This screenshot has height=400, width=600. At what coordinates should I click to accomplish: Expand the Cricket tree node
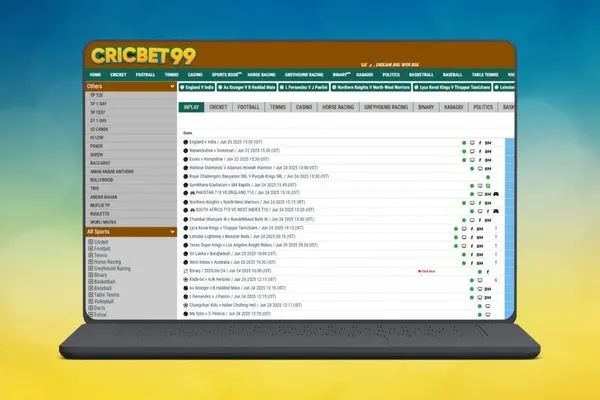[x=91, y=242]
